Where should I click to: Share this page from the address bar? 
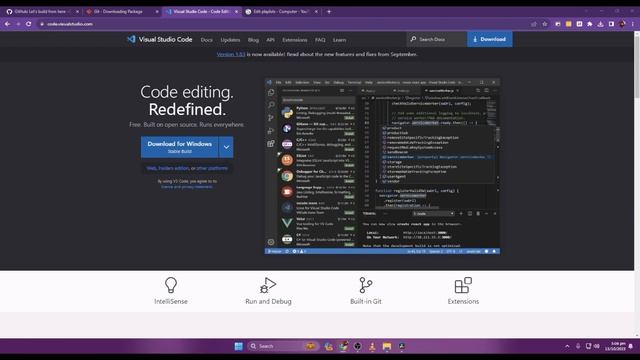[x=534, y=24]
